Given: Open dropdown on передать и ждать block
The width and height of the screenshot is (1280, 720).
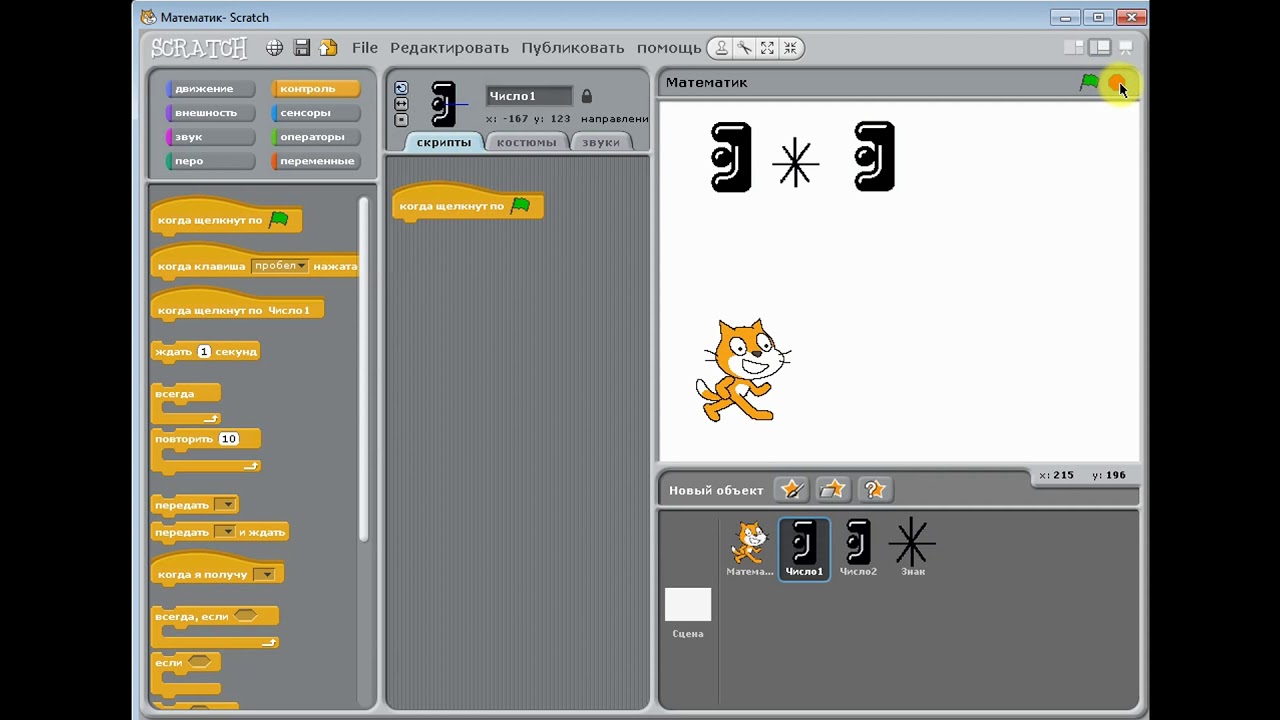Looking at the screenshot, I should pos(225,532).
